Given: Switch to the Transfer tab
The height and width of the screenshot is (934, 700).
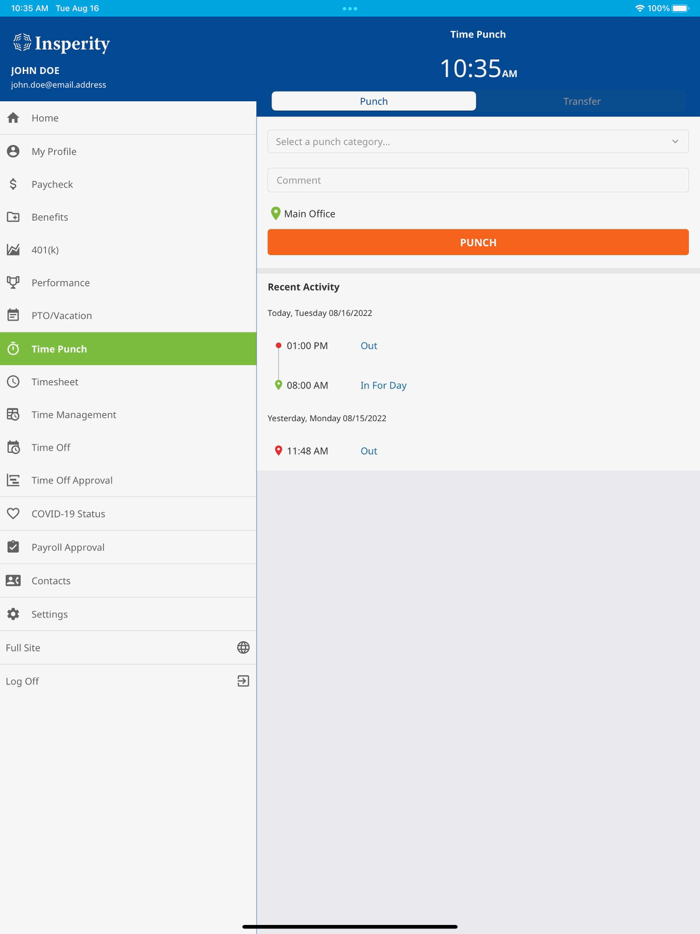Looking at the screenshot, I should 582,101.
